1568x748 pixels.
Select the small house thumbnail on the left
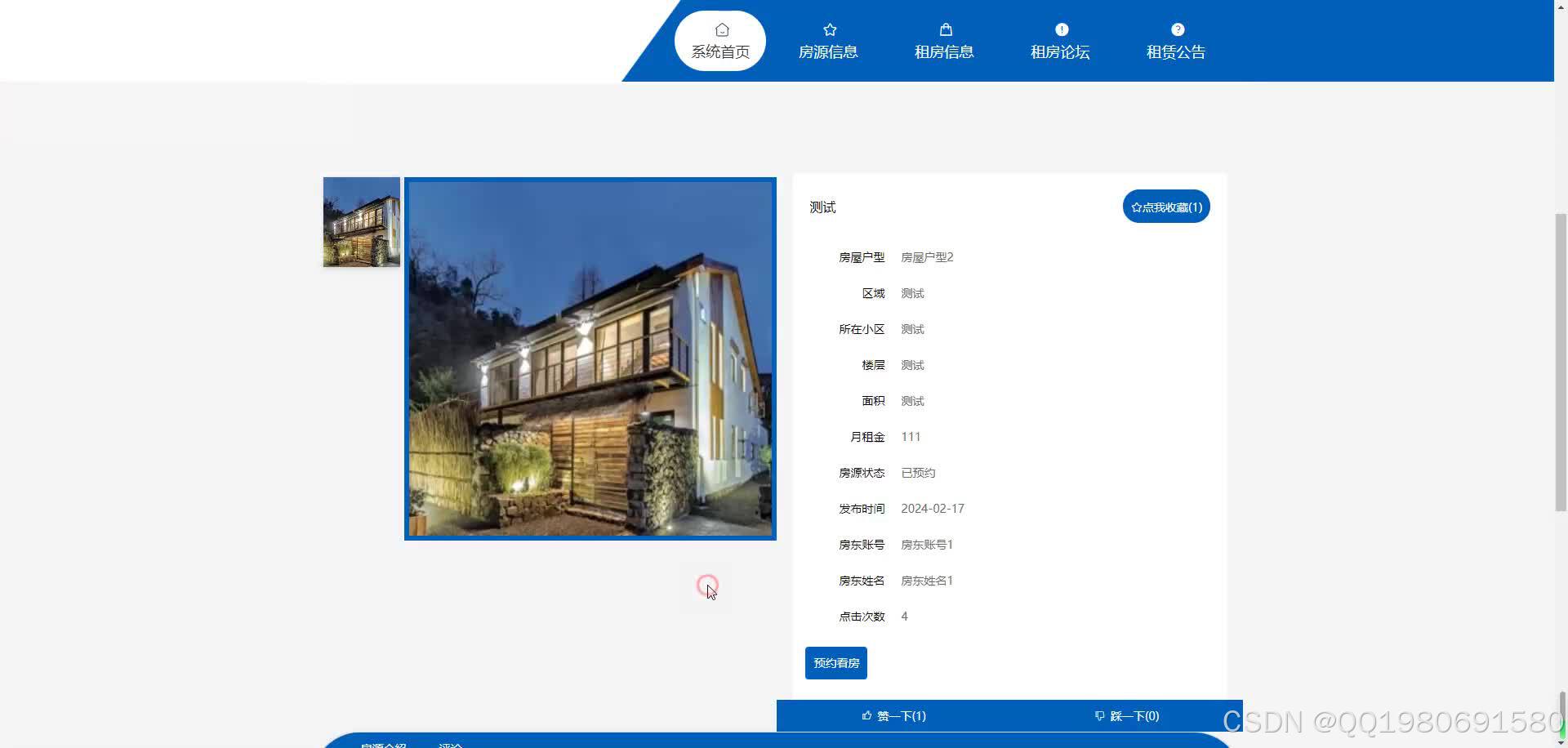[361, 221]
